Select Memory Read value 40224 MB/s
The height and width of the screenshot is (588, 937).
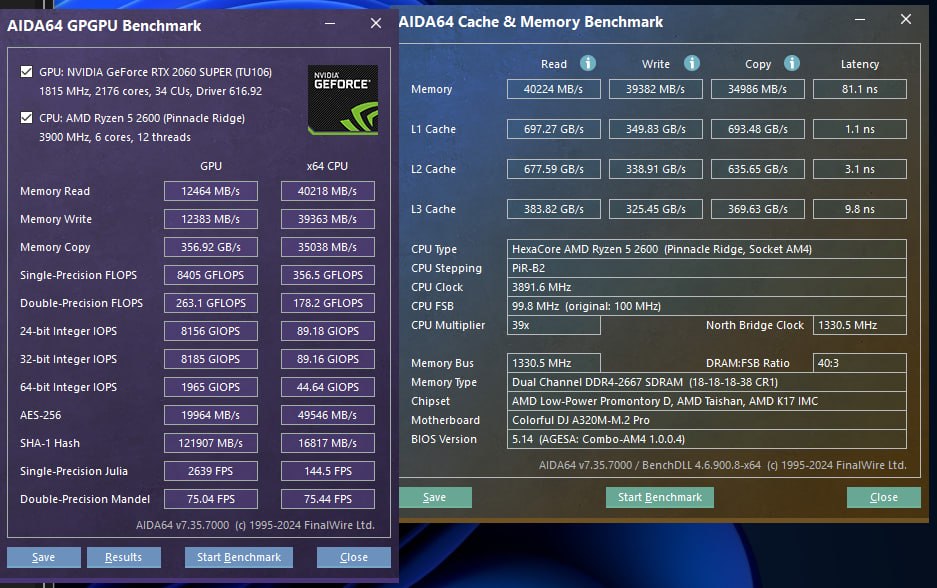554,89
